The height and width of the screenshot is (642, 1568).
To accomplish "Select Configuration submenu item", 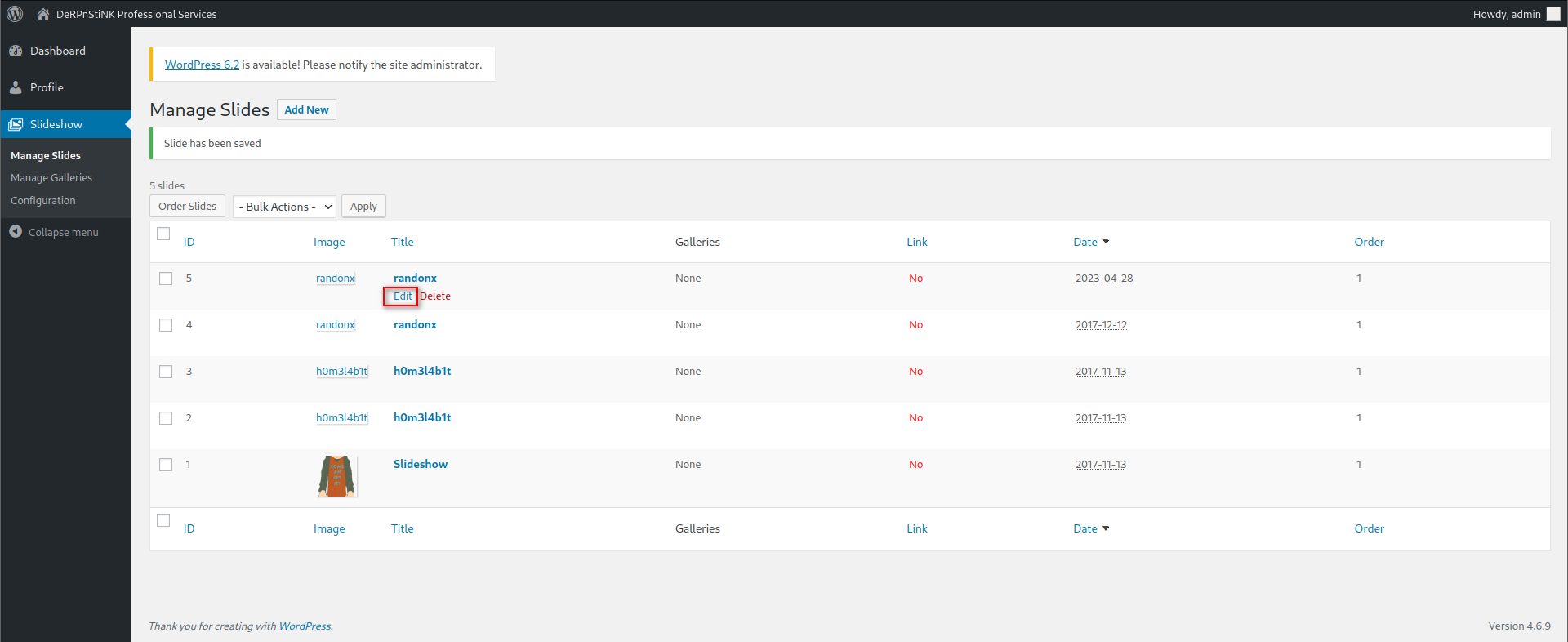I will (x=43, y=200).
